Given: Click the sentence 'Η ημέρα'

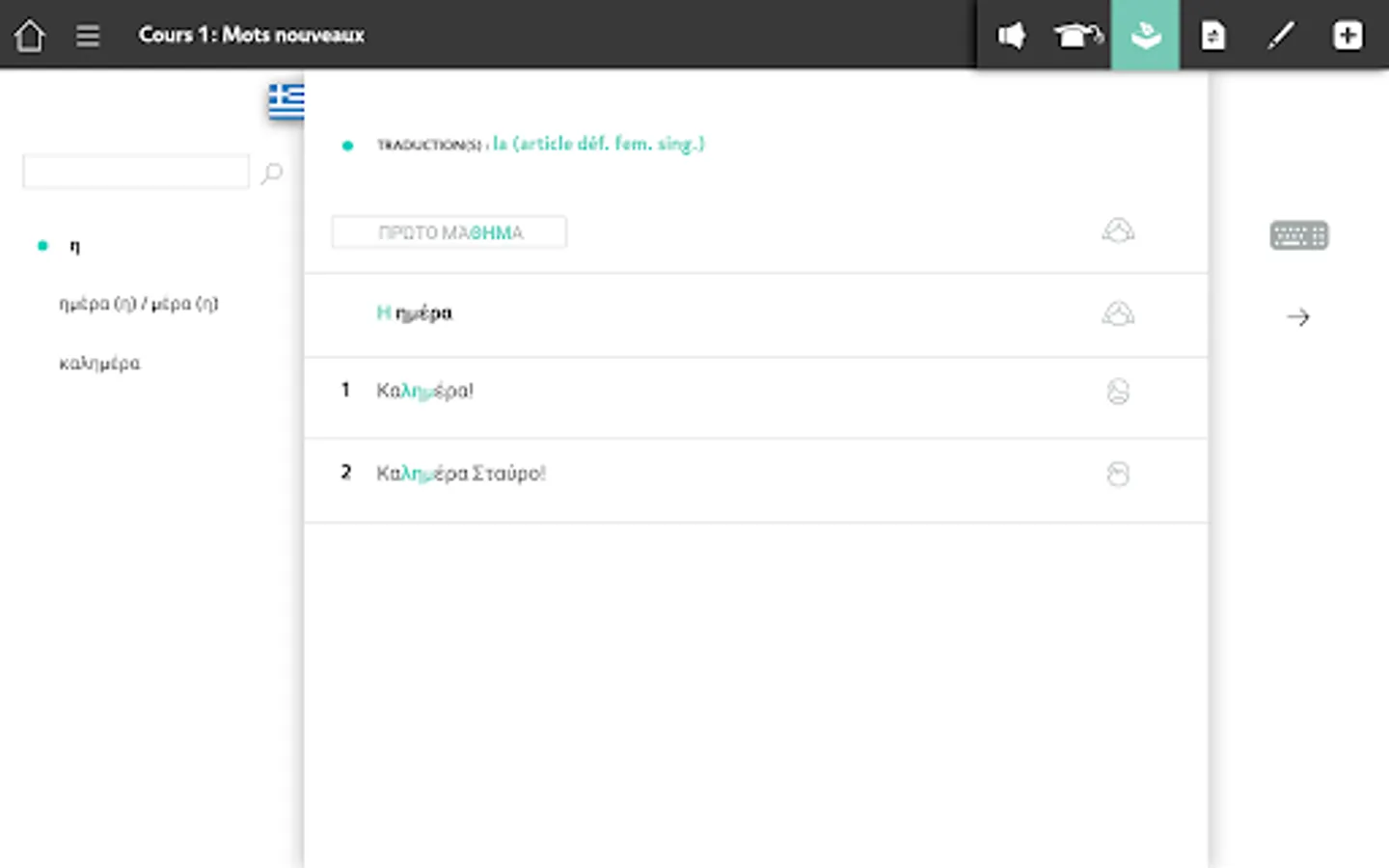Looking at the screenshot, I should (415, 313).
